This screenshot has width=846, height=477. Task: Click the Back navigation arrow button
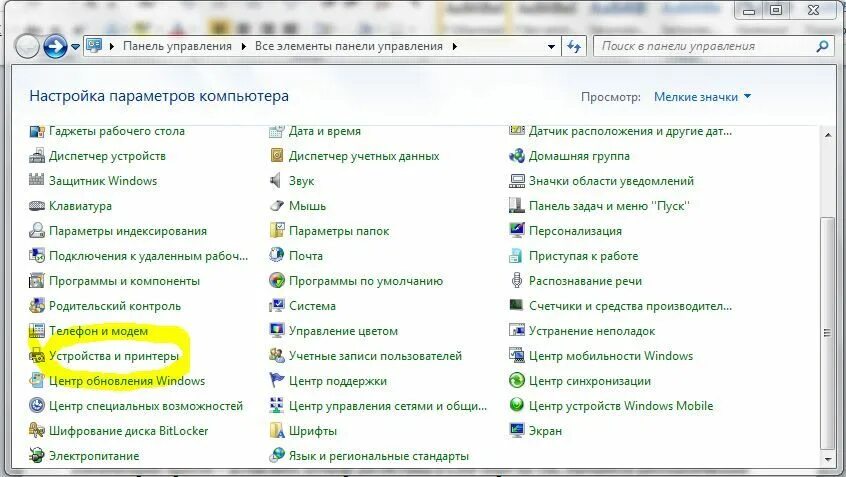coord(27,47)
